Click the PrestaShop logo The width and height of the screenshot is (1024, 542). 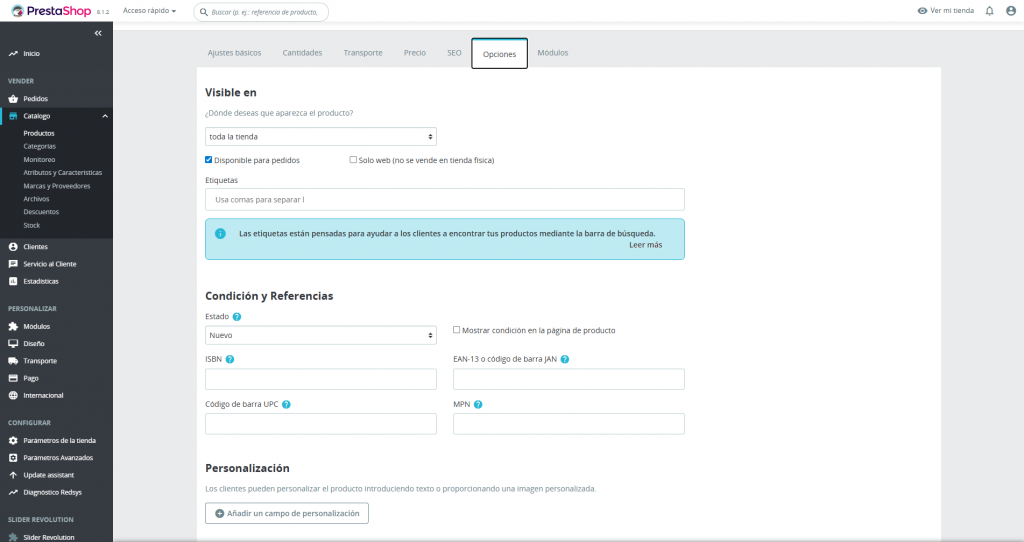click(x=51, y=10)
